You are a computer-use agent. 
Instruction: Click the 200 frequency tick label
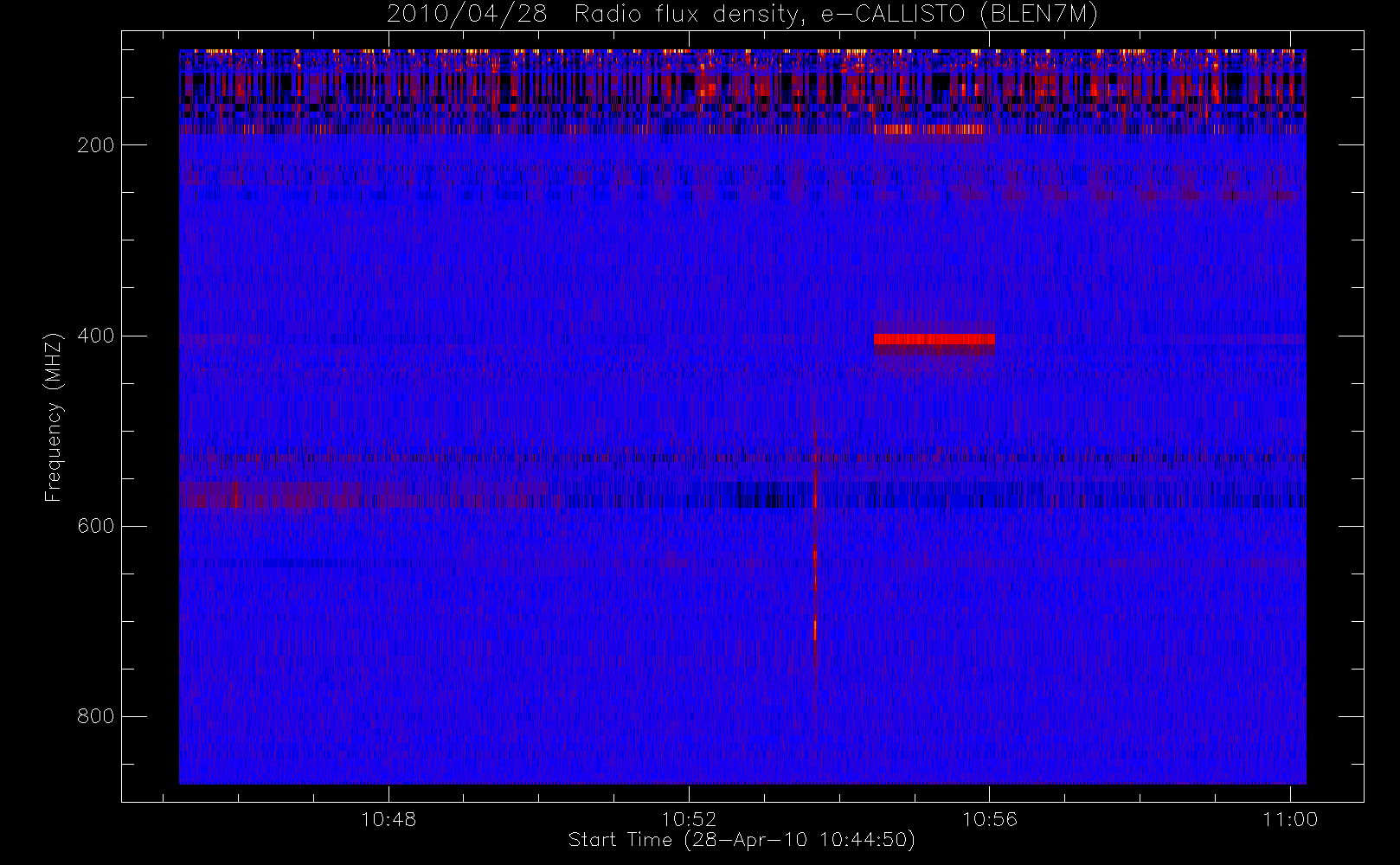95,145
